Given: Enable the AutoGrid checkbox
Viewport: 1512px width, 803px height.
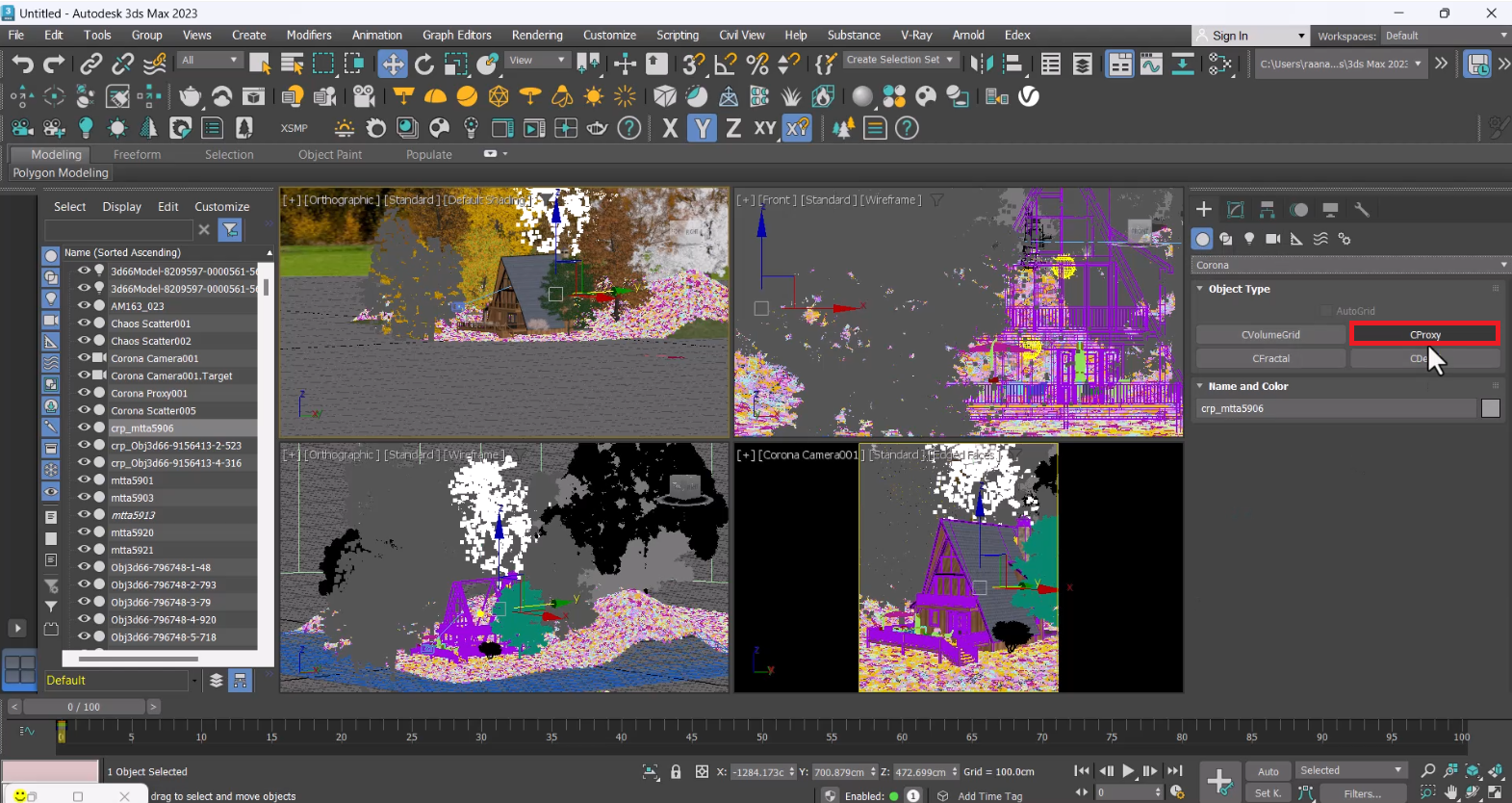Looking at the screenshot, I should pos(1326,311).
